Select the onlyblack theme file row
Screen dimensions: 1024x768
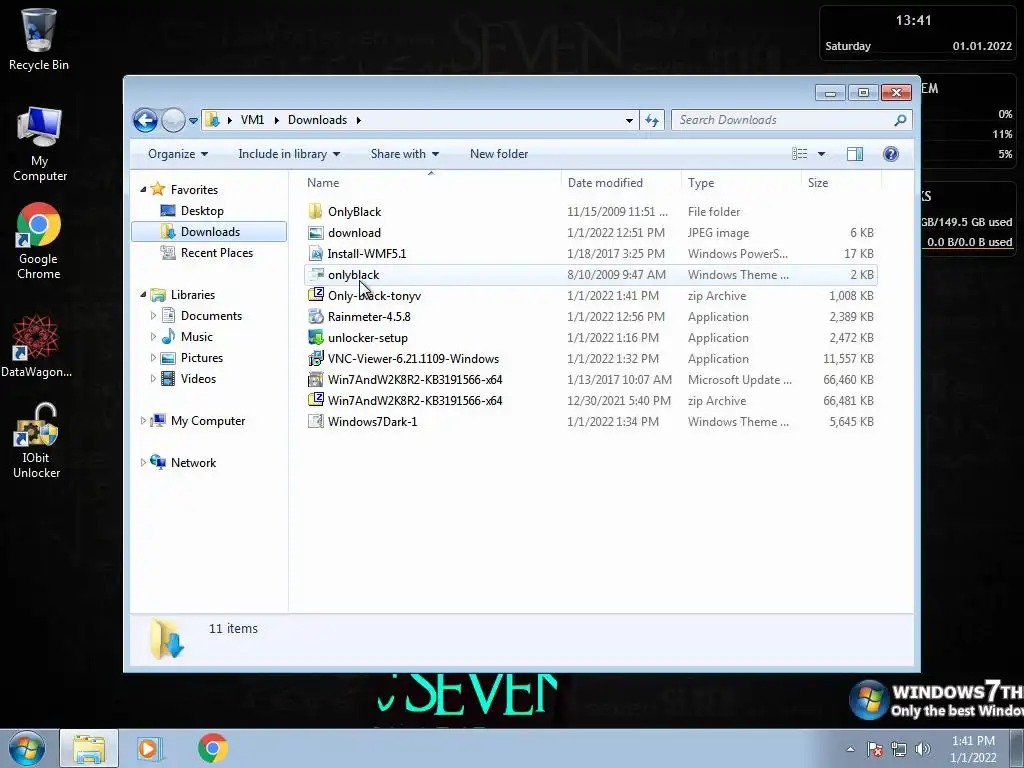pyautogui.click(x=591, y=275)
